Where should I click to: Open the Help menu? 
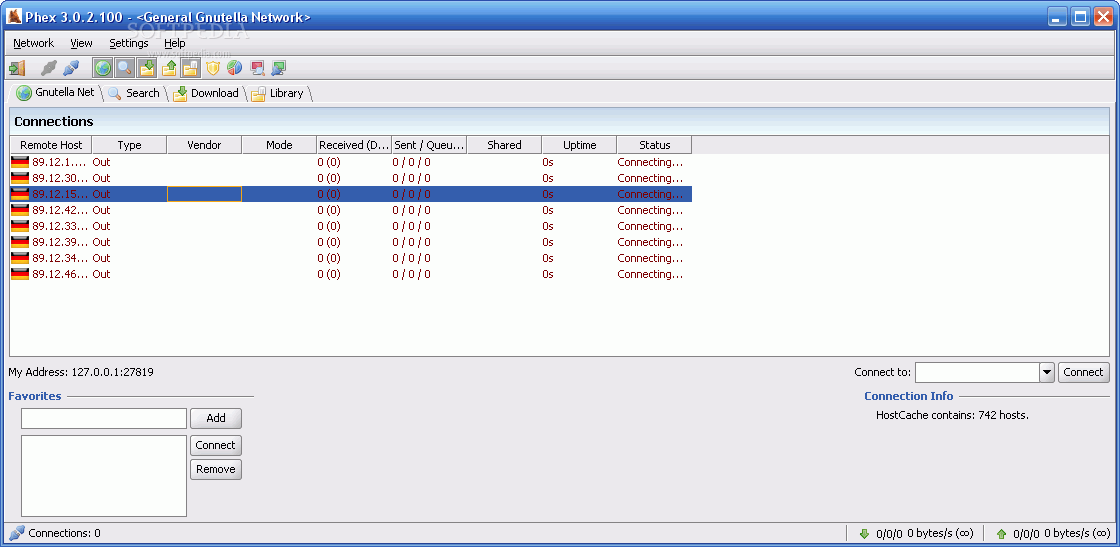tap(175, 43)
